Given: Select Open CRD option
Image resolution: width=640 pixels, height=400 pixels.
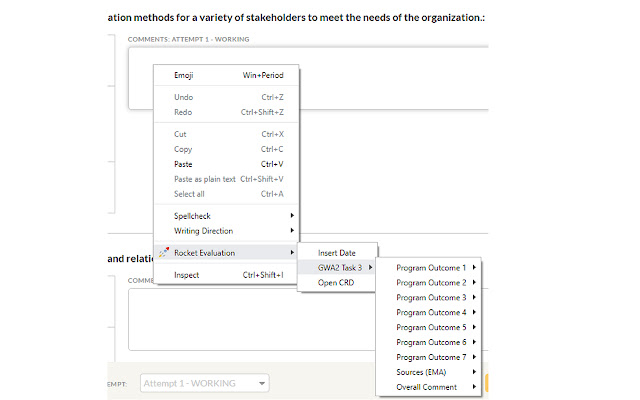Looking at the screenshot, I should coord(337,283).
